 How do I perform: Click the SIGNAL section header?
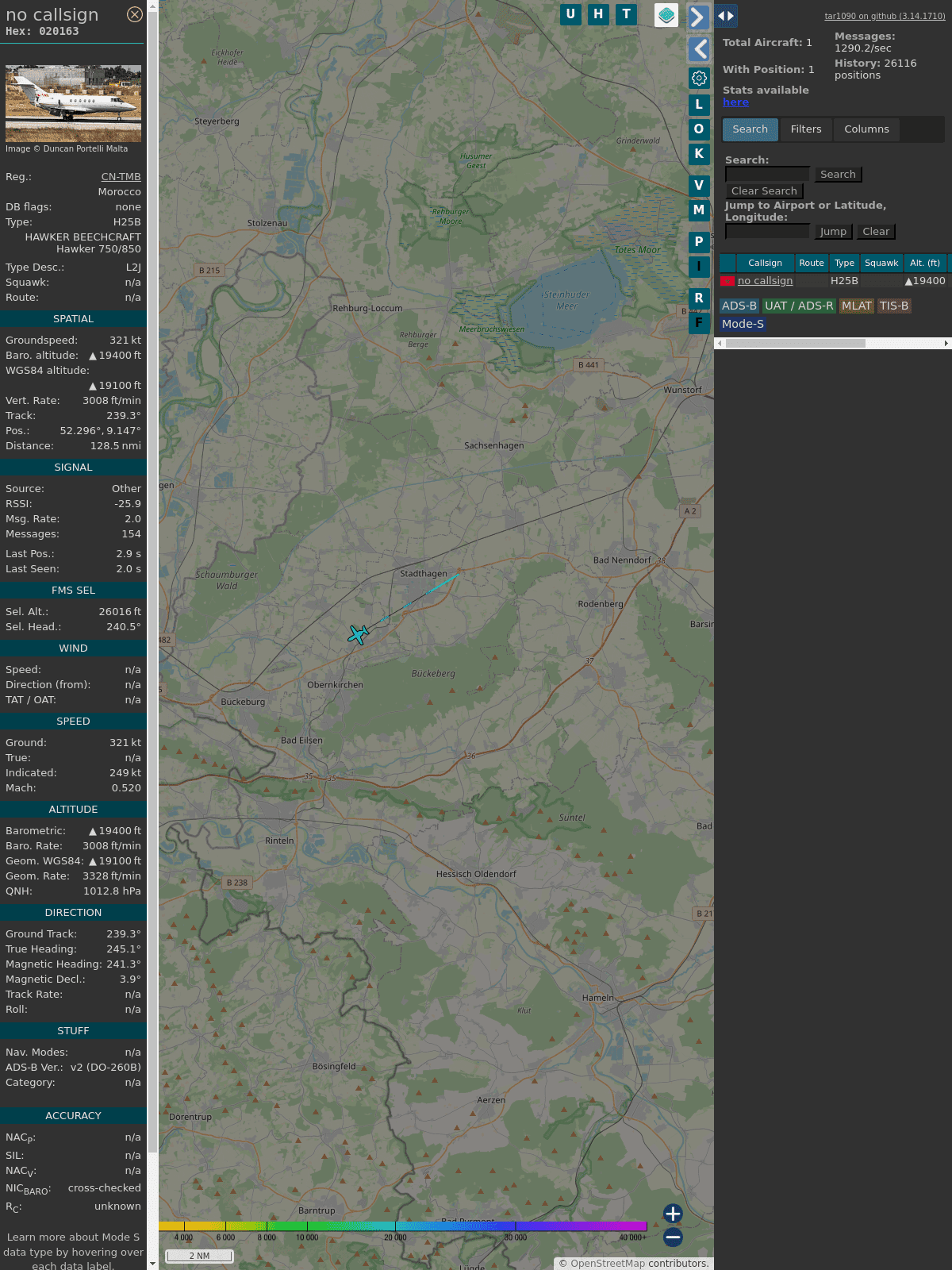(73, 468)
